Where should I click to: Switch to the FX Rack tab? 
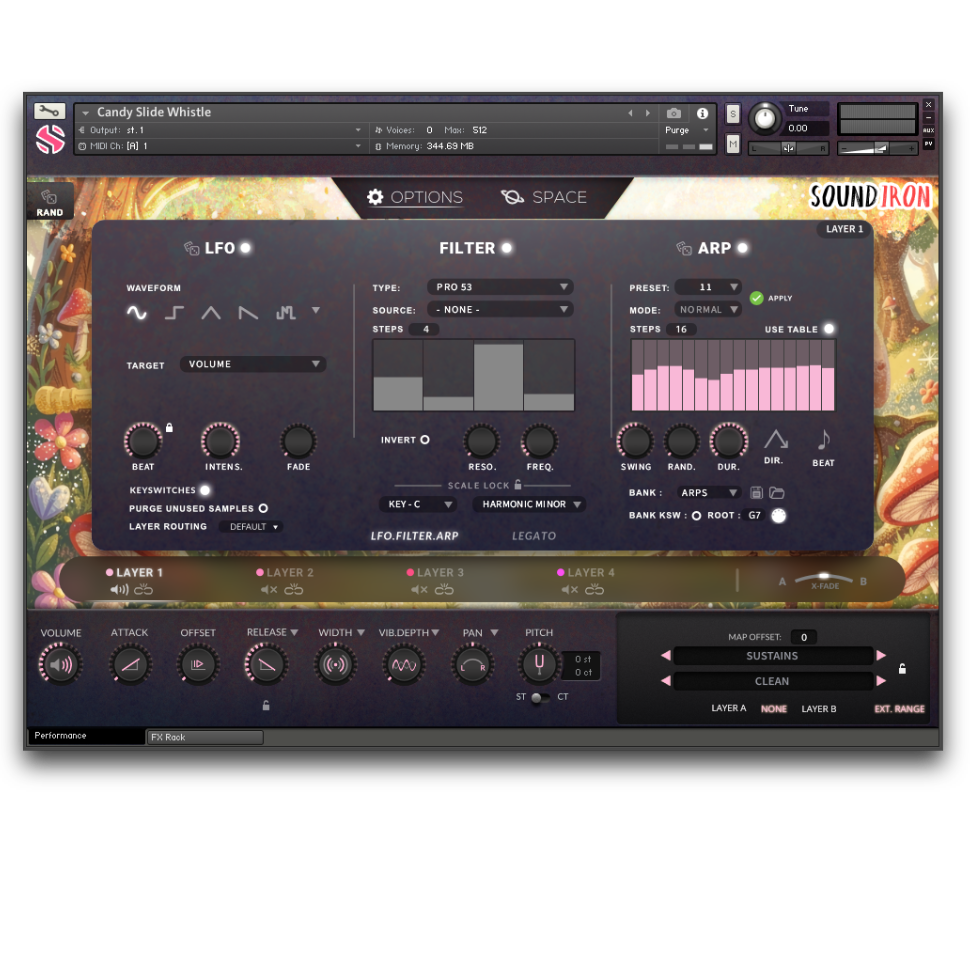[x=204, y=737]
